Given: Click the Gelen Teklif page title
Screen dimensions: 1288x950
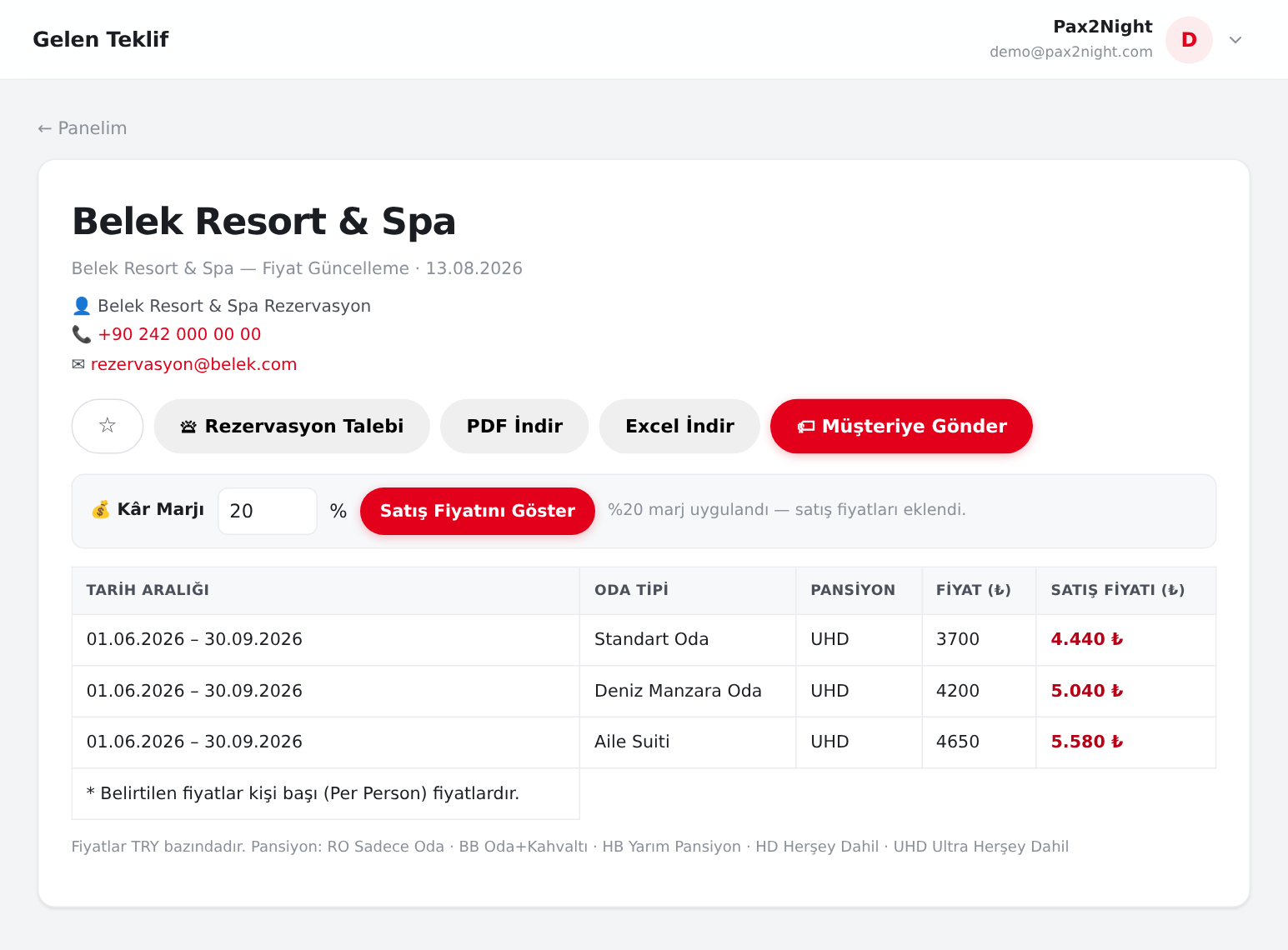Looking at the screenshot, I should click(101, 39).
